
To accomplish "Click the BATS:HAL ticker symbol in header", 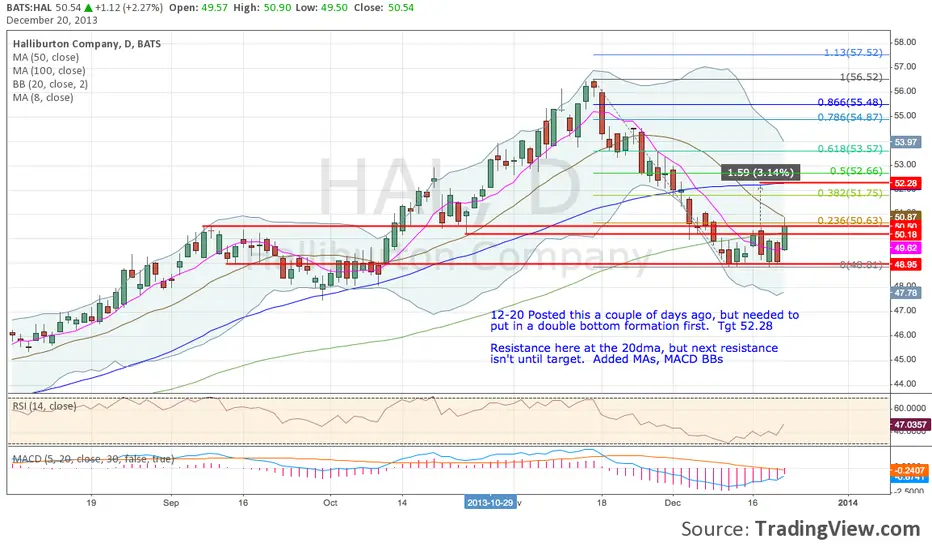I will click(29, 8).
